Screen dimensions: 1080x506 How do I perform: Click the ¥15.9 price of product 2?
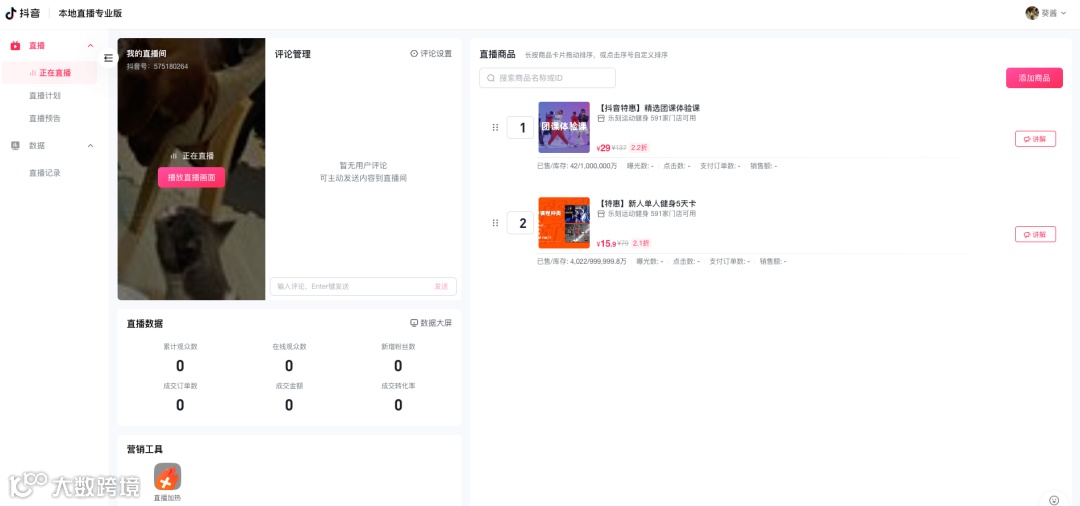pos(606,243)
